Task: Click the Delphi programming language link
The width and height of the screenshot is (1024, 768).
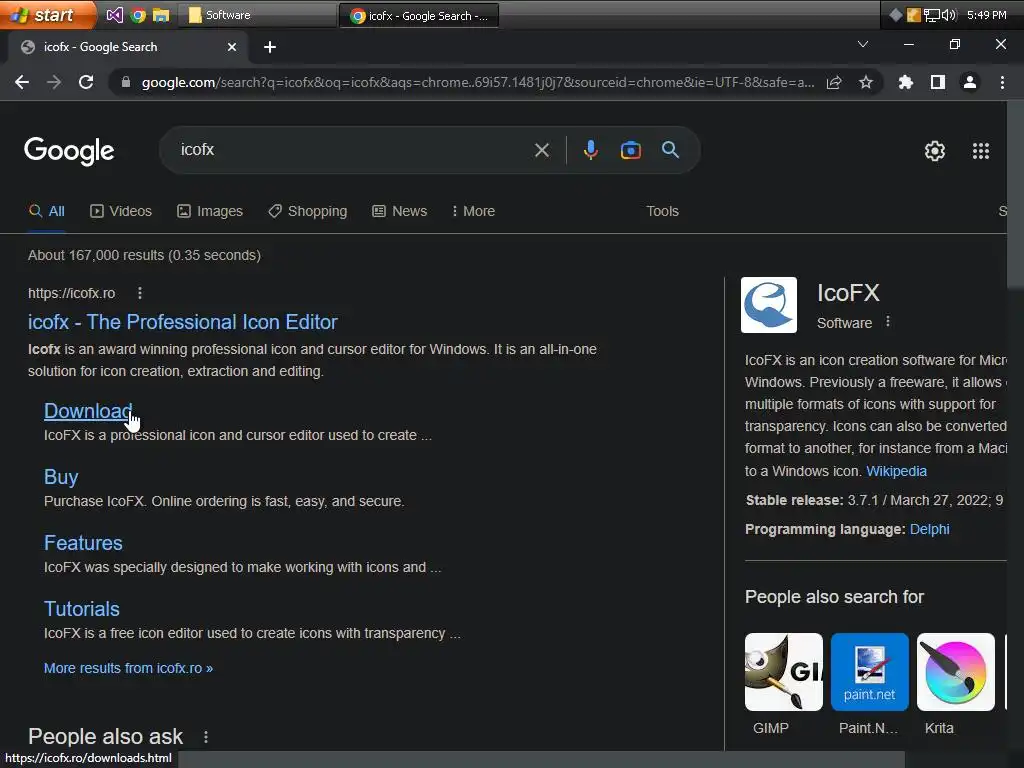Action: click(929, 529)
